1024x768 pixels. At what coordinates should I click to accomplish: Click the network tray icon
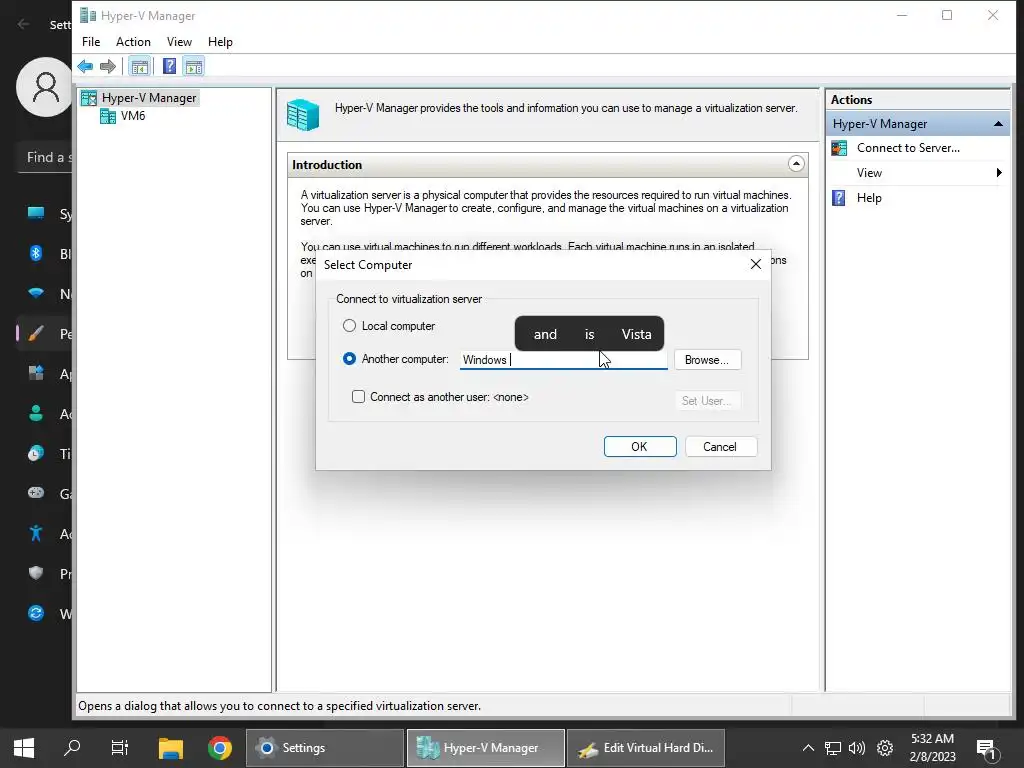(x=833, y=748)
